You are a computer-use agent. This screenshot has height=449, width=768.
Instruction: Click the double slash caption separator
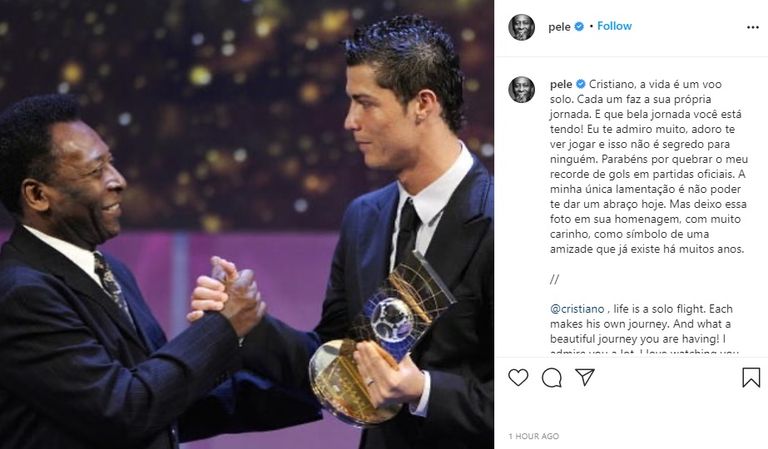coord(554,279)
